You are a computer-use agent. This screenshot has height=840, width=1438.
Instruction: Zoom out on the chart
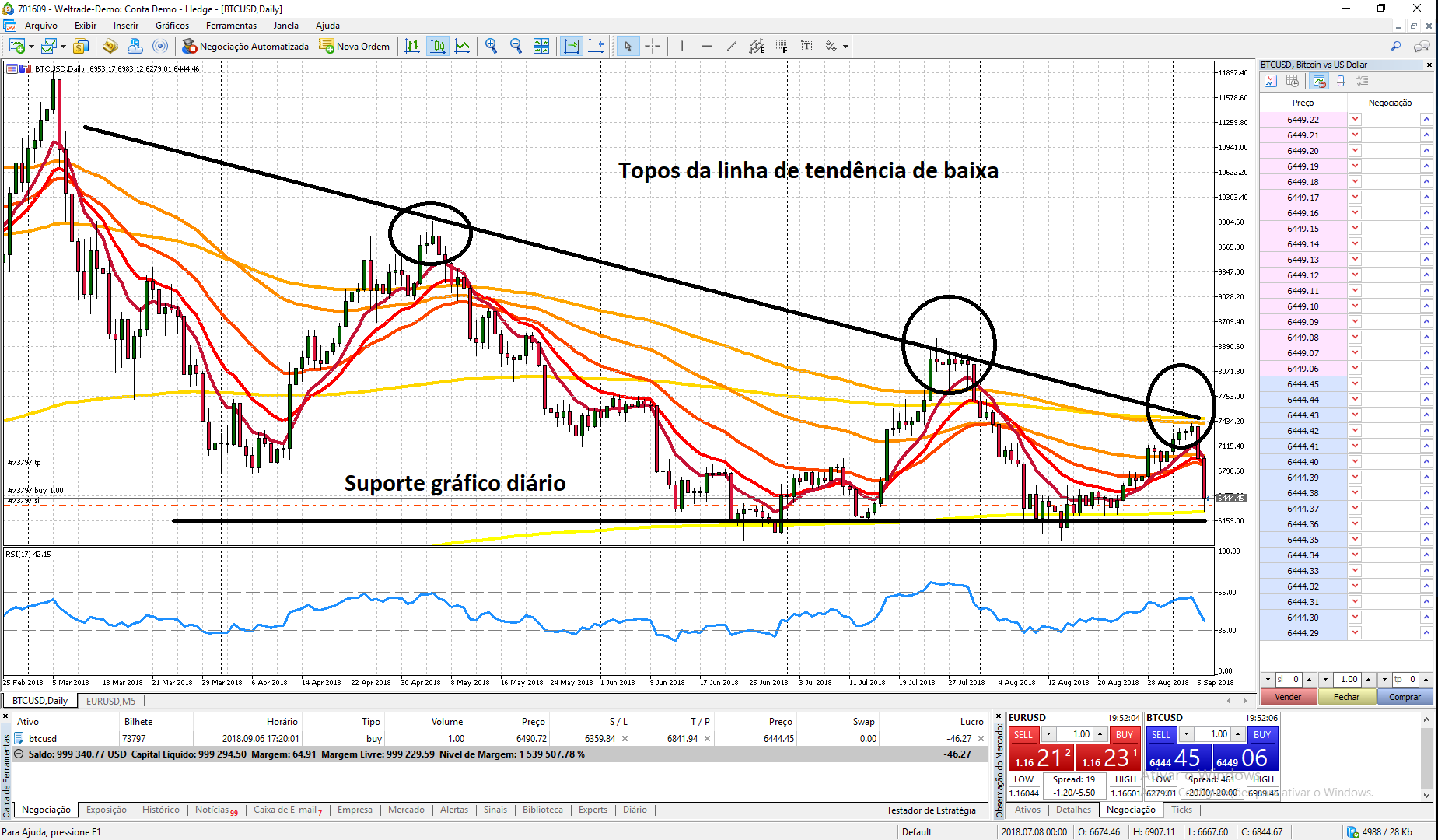tap(516, 47)
